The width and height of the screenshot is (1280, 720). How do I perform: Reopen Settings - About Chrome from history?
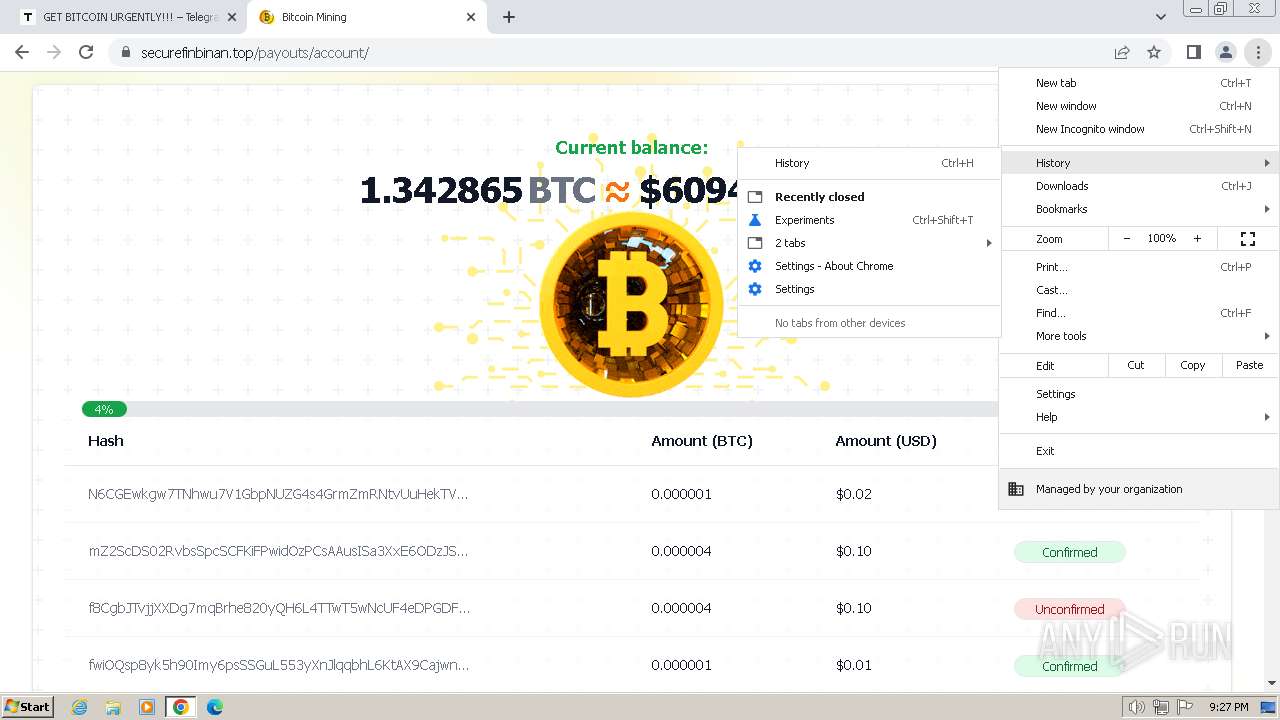(869, 266)
